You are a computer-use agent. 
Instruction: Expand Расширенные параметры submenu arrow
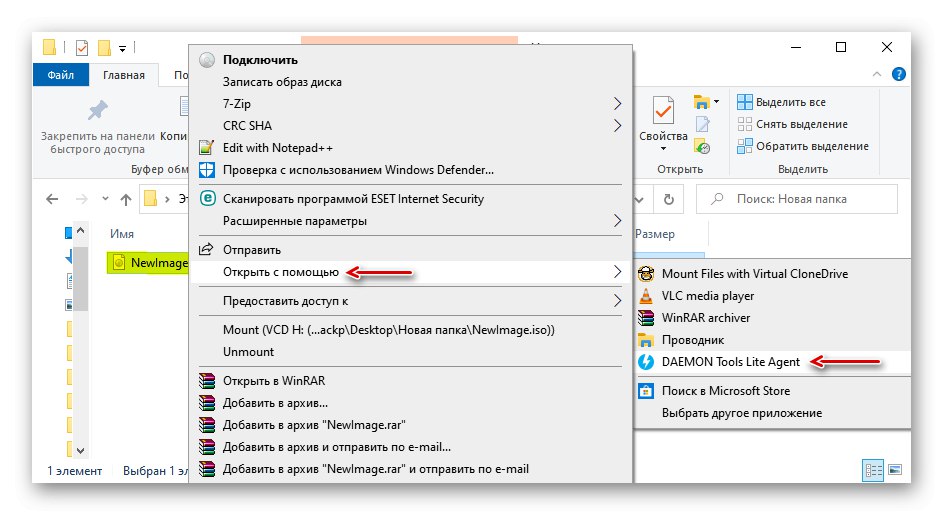coord(617,221)
